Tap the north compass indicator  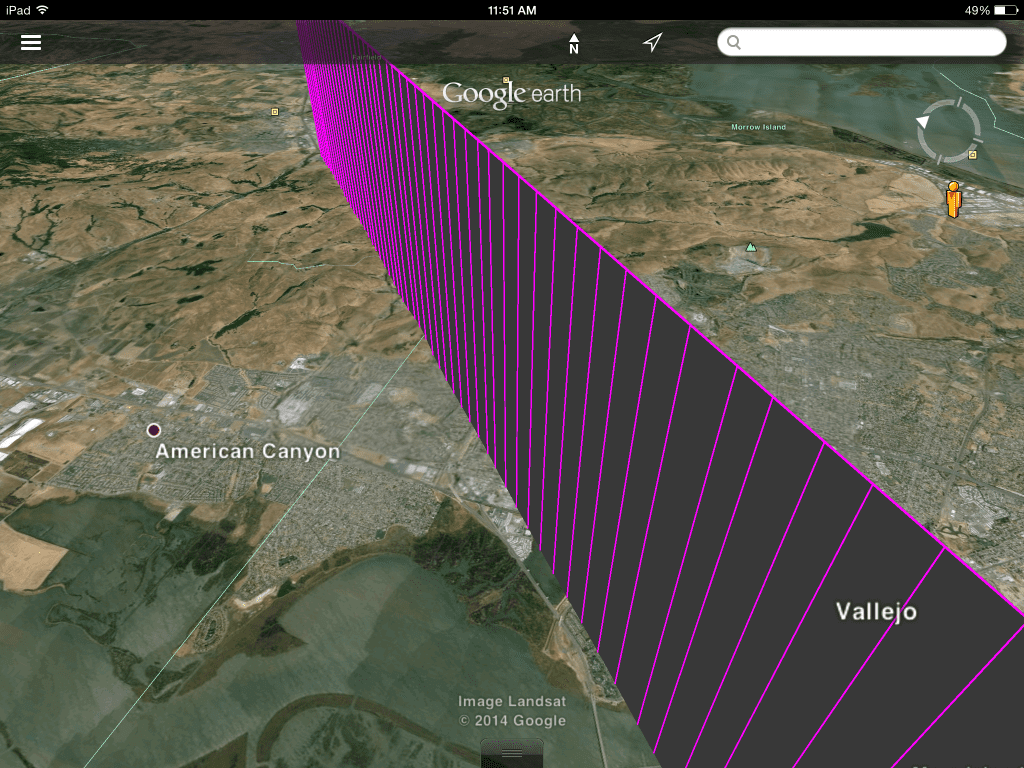[x=574, y=43]
